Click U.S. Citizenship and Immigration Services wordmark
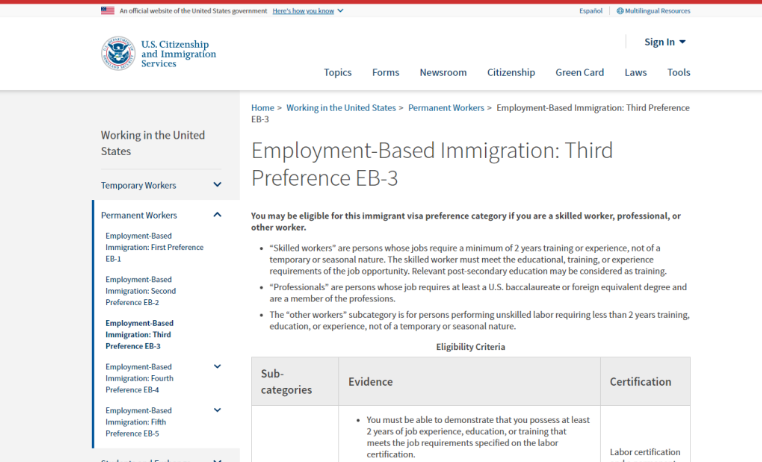Image resolution: width=762 pixels, height=462 pixels. pyautogui.click(x=178, y=54)
